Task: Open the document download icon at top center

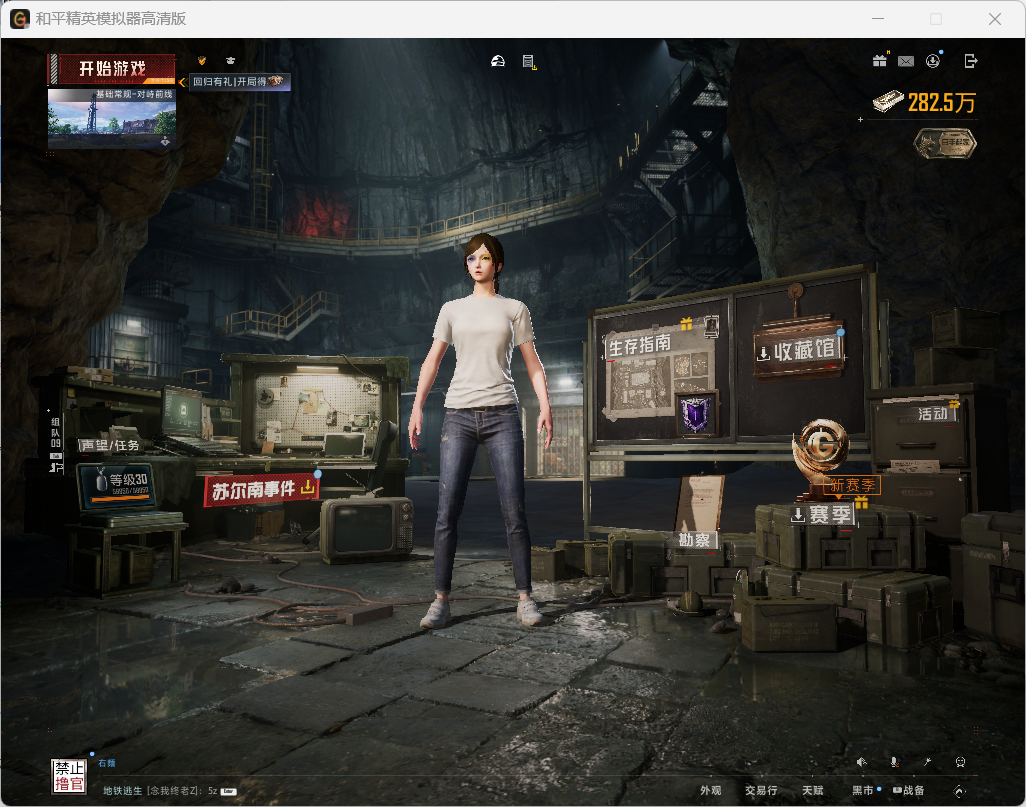Action: coord(529,62)
